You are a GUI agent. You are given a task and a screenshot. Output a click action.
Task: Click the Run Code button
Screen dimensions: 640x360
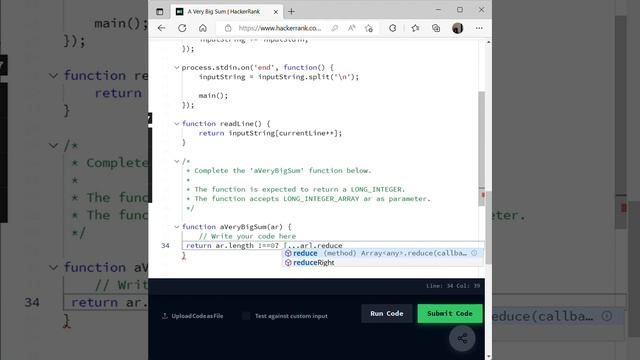pyautogui.click(x=387, y=313)
